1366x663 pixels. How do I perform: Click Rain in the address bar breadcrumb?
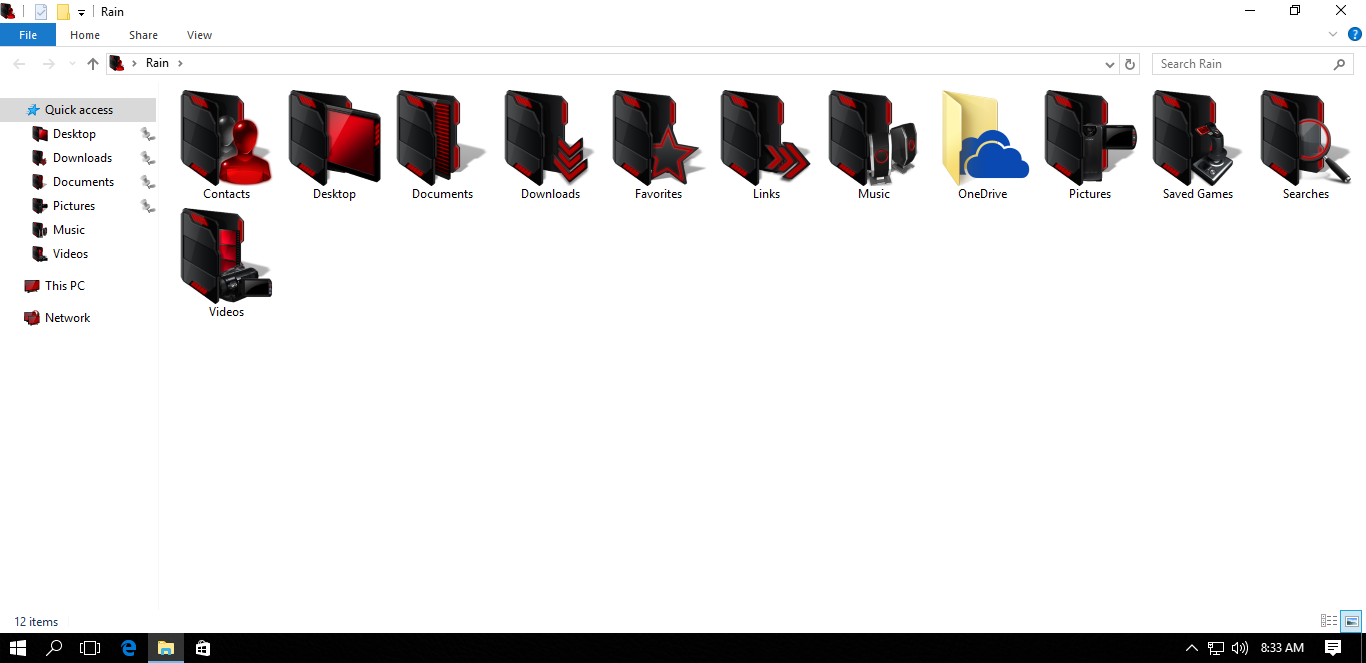tap(157, 63)
